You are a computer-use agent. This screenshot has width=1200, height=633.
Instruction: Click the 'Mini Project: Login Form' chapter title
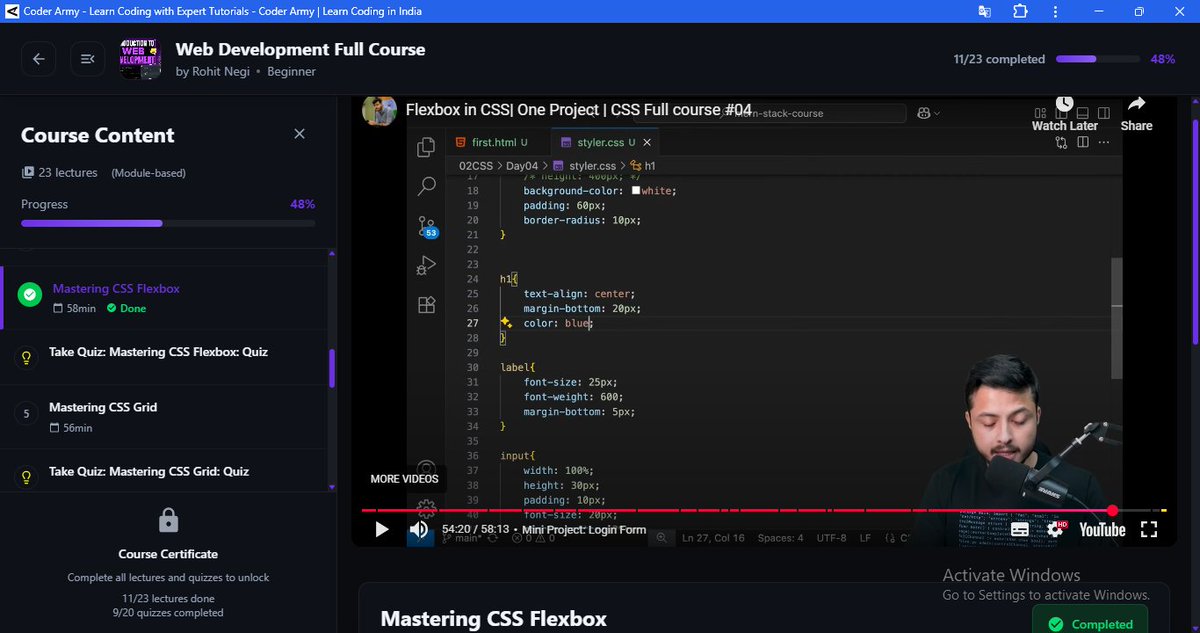coord(584,530)
